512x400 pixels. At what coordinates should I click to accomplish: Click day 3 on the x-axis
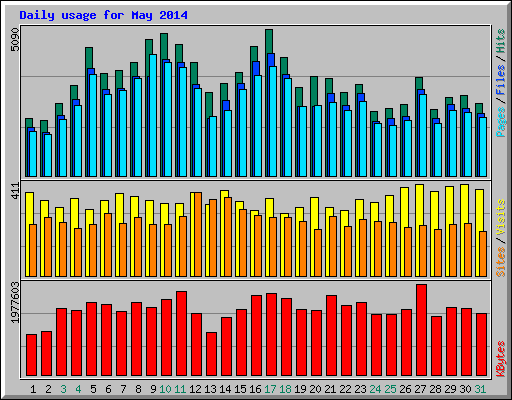(63, 389)
